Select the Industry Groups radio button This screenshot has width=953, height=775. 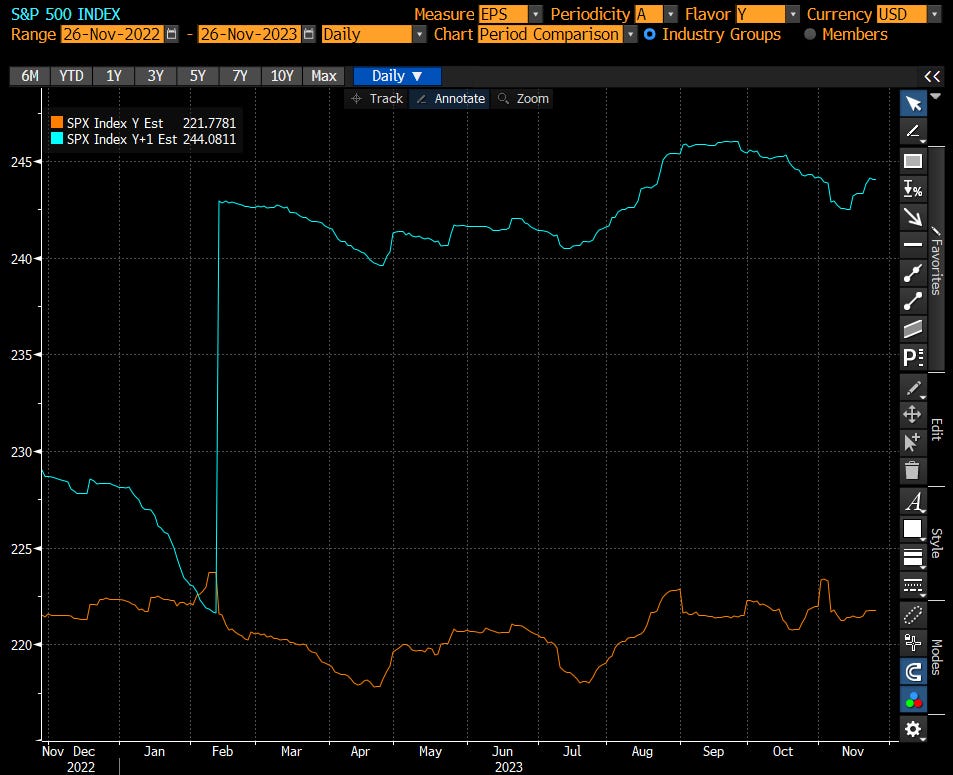click(650, 34)
